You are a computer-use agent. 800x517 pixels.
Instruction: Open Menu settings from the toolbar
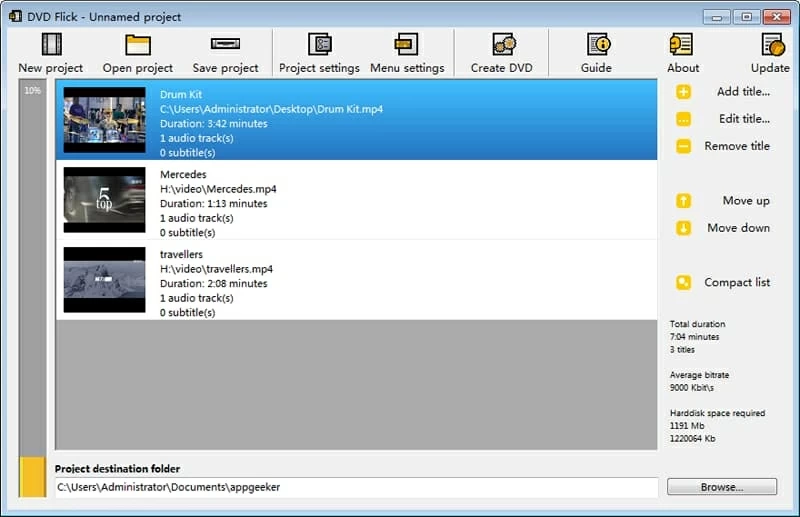(406, 46)
